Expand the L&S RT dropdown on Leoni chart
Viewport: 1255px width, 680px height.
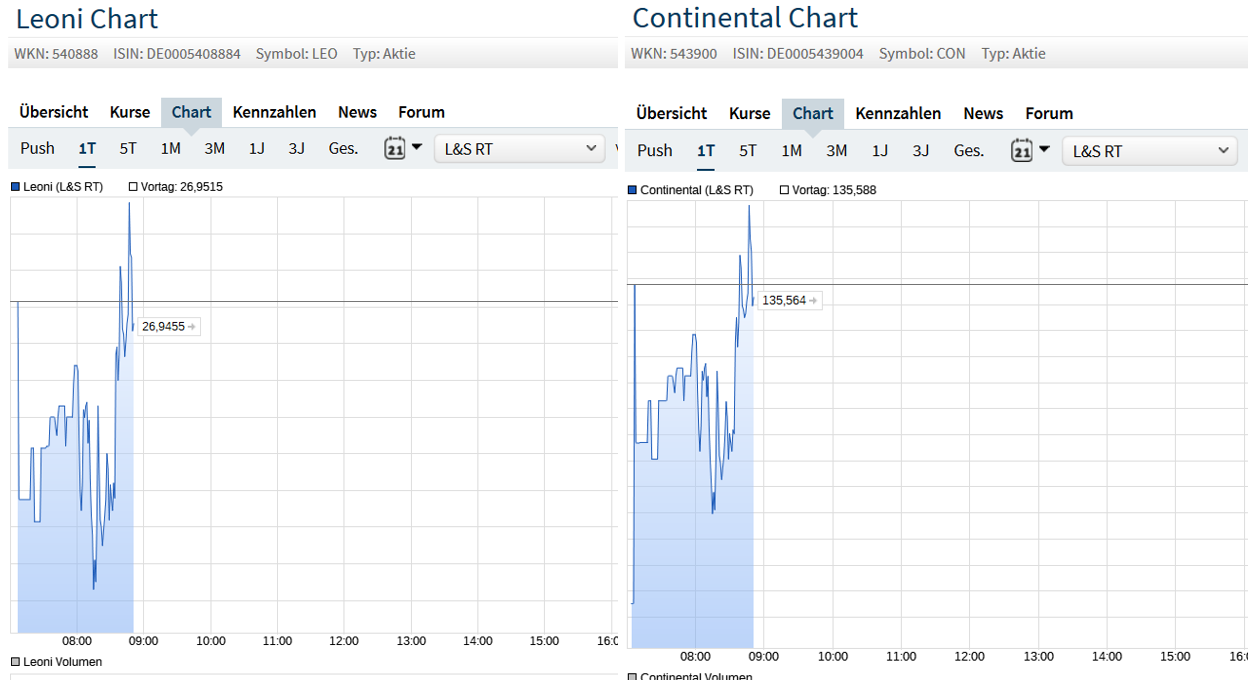[x=519, y=149]
